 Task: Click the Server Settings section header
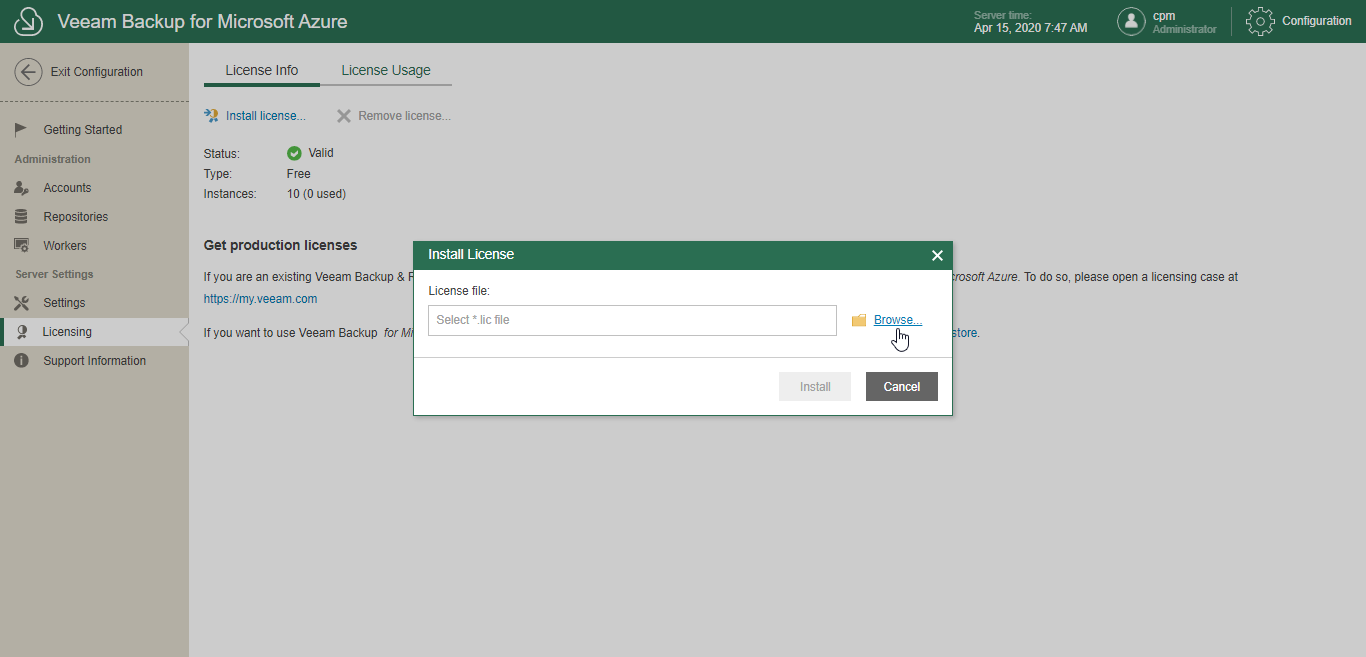click(54, 274)
